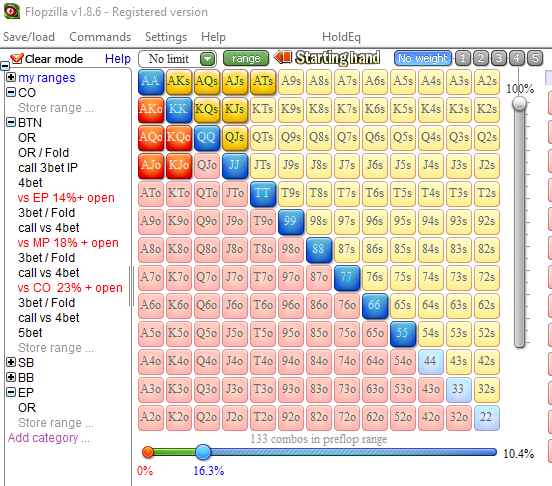Toggle the Clear mode checkbox
This screenshot has height=486, width=552.
[x=17, y=58]
